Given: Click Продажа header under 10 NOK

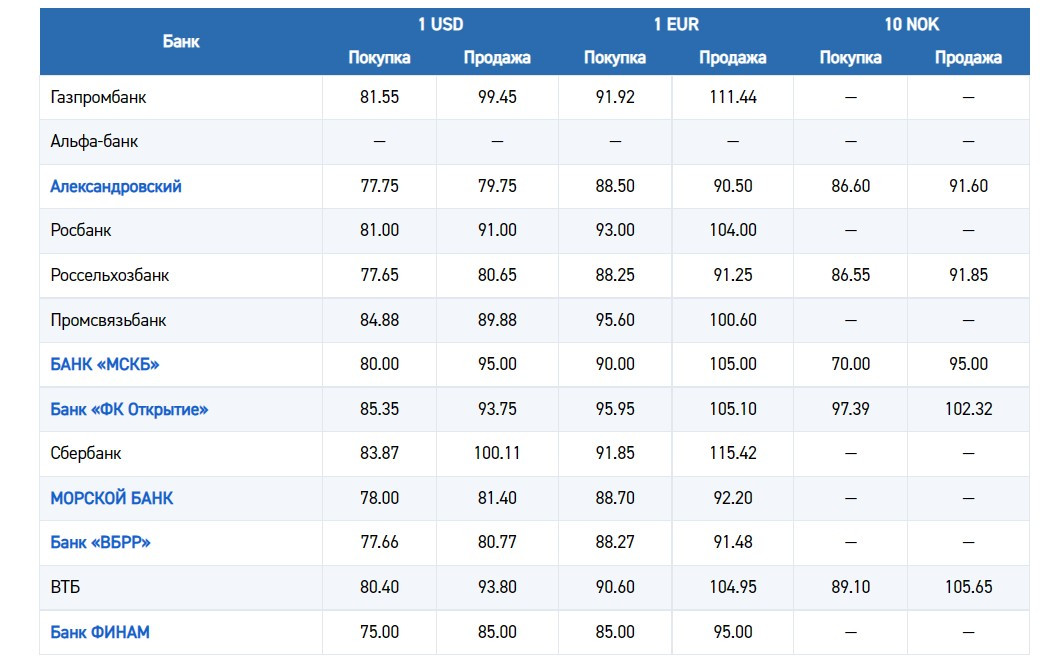Looking at the screenshot, I should 968,57.
